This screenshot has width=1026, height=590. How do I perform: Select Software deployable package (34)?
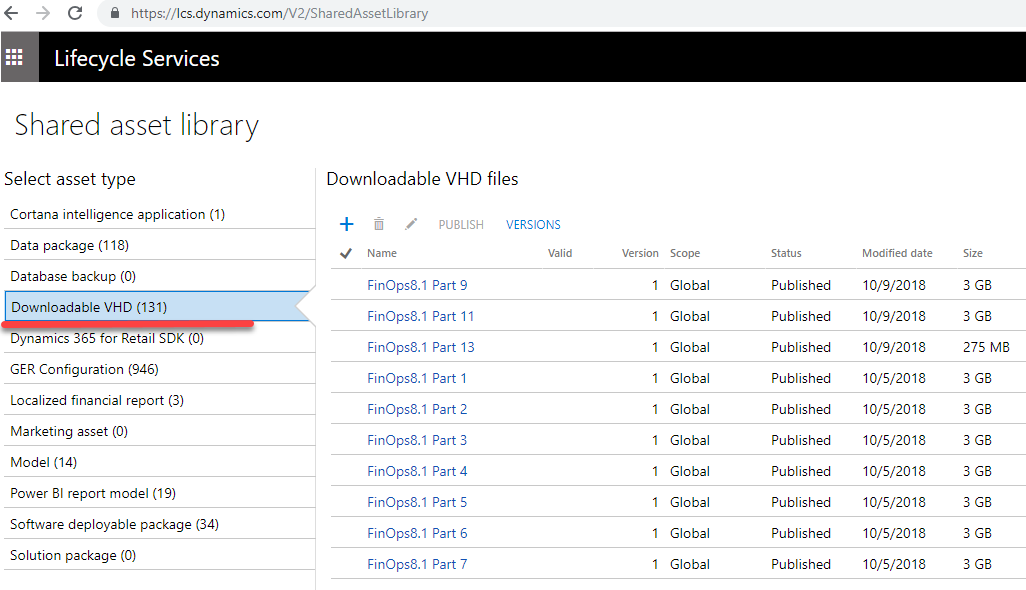[x=160, y=524]
